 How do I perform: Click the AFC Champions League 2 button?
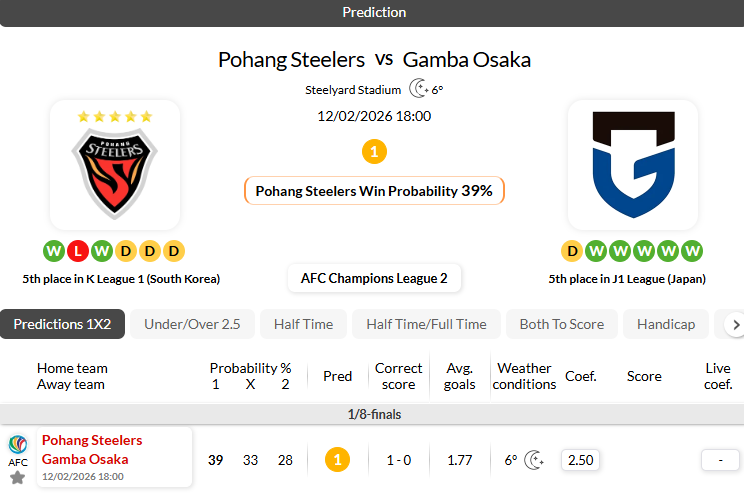click(374, 278)
